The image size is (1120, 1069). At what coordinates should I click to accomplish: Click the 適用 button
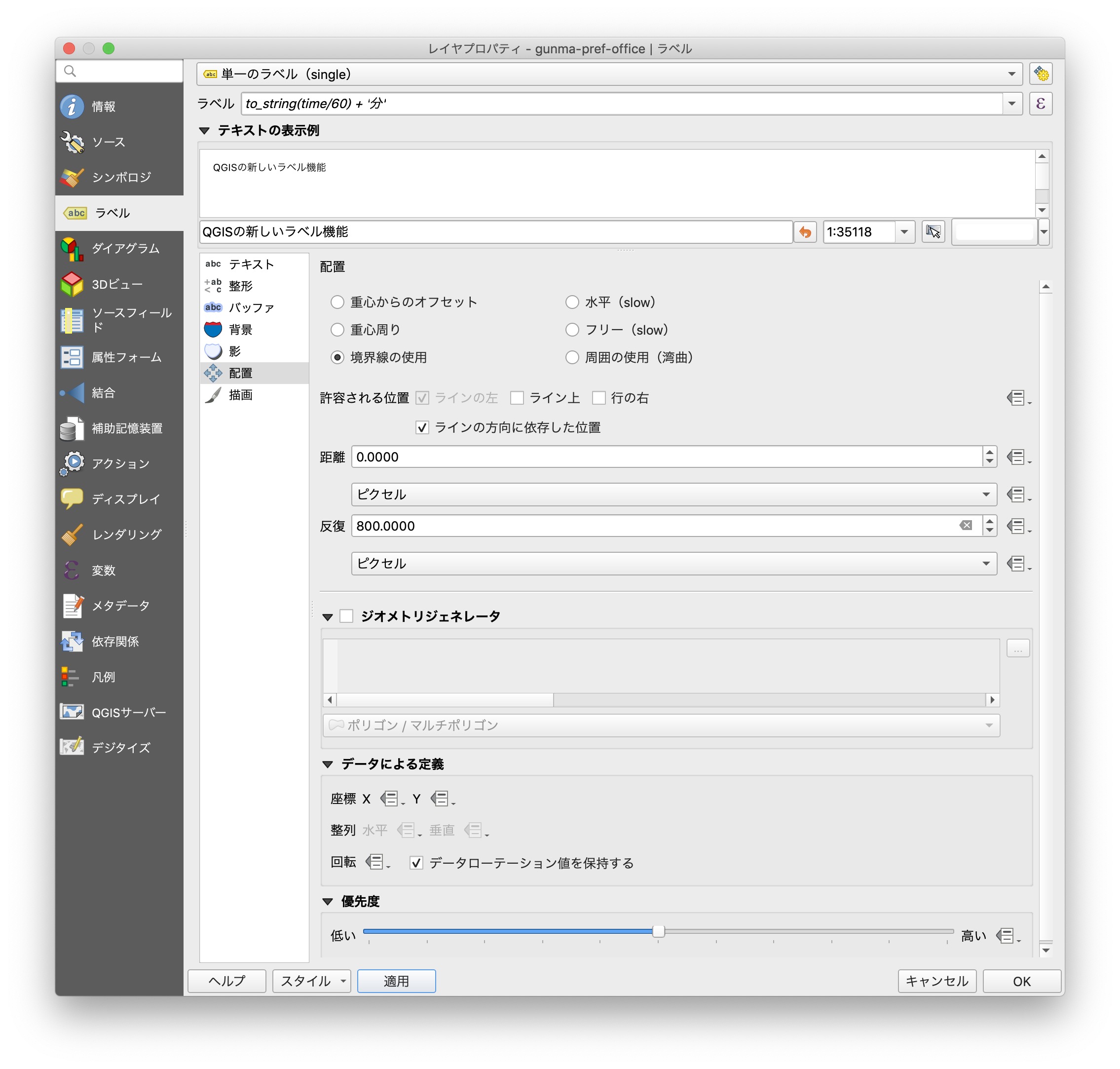pyautogui.click(x=396, y=981)
